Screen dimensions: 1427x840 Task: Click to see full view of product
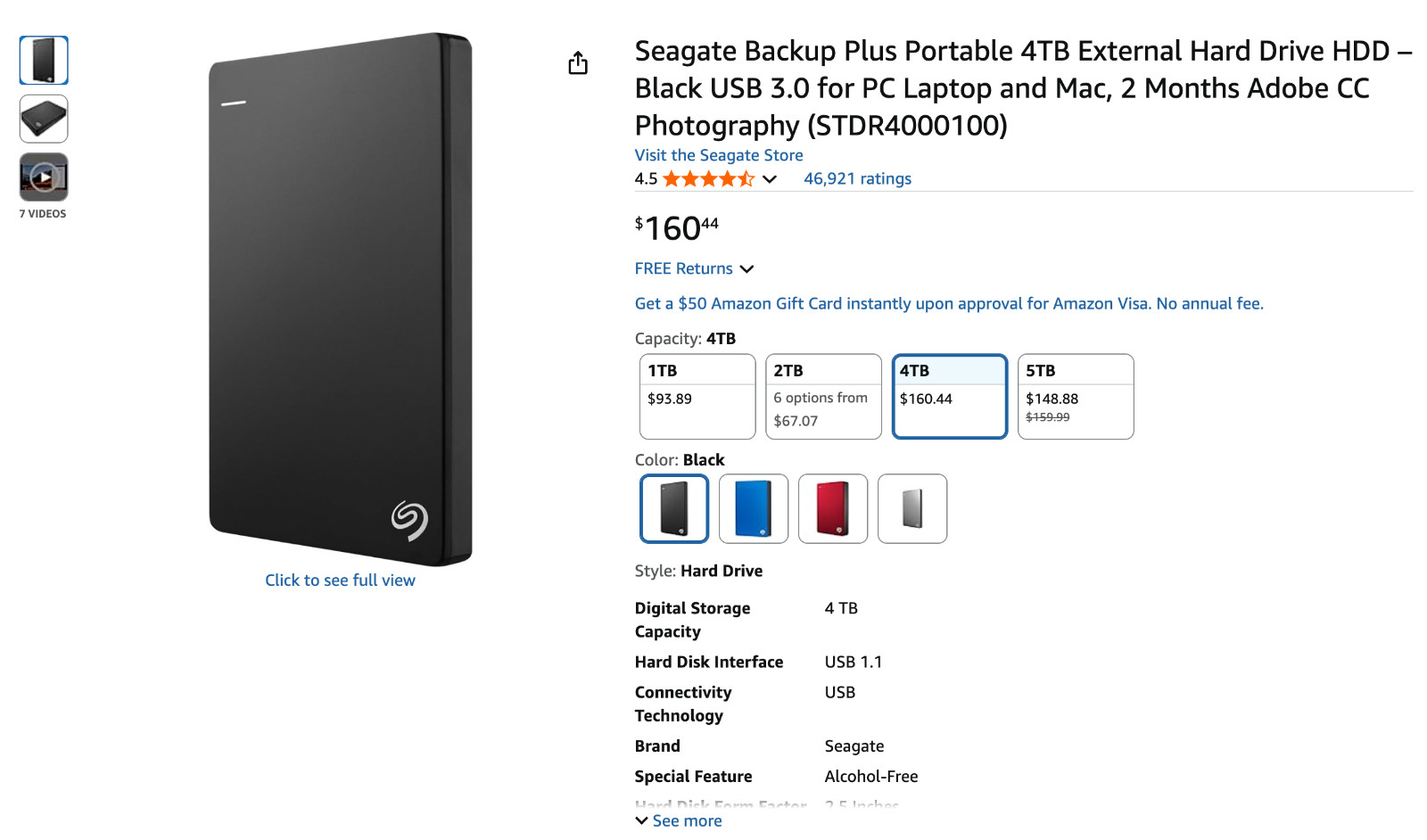pos(340,580)
